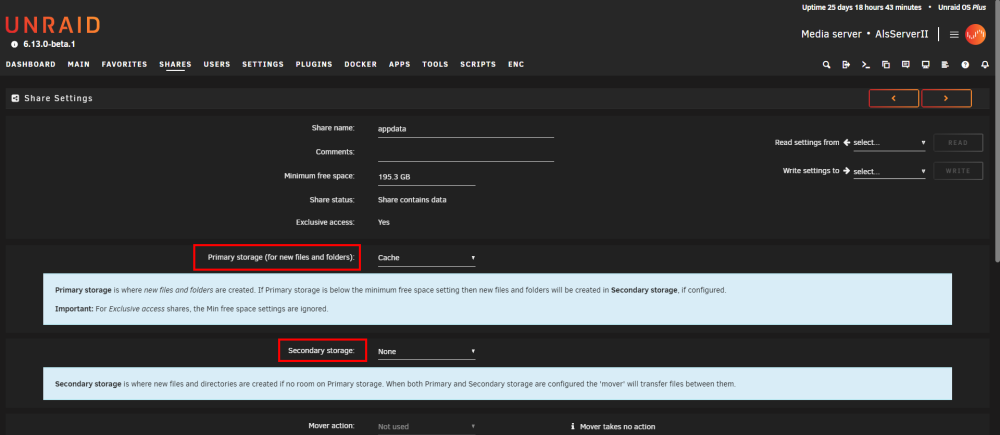The image size is (1000, 435).
Task: Expand the Primary storage Cache dropdown
Action: 427,258
